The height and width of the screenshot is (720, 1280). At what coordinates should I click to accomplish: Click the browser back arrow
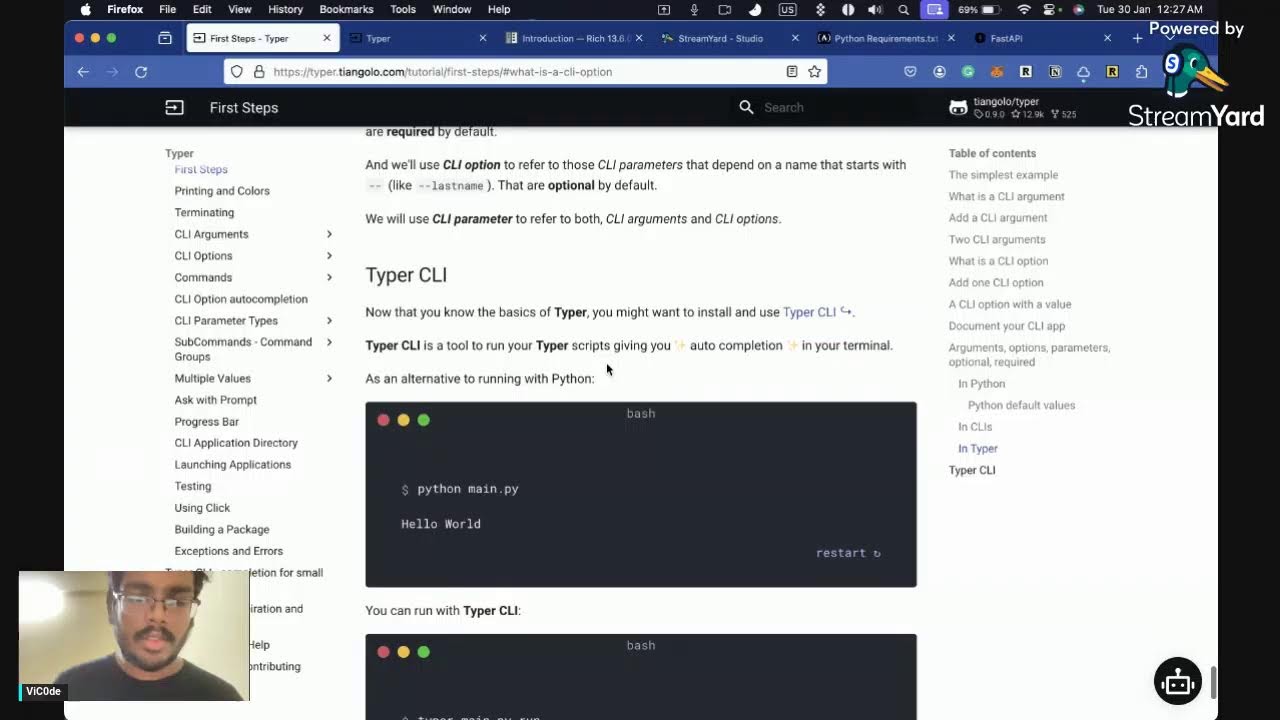[83, 72]
